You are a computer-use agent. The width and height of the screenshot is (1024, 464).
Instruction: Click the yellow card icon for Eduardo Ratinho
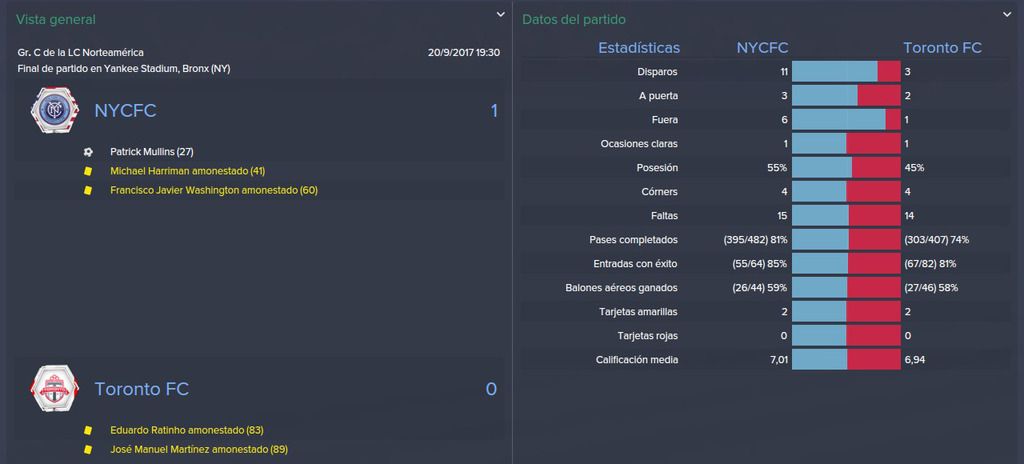click(x=88, y=431)
